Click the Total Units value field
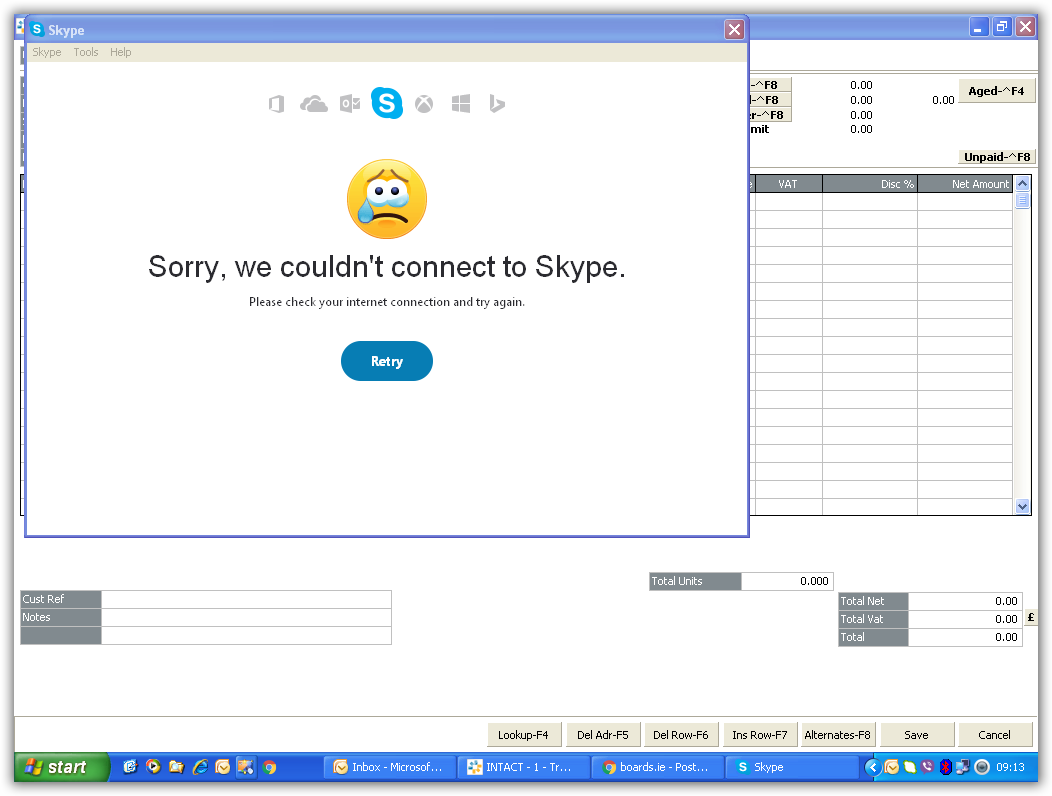 [787, 581]
